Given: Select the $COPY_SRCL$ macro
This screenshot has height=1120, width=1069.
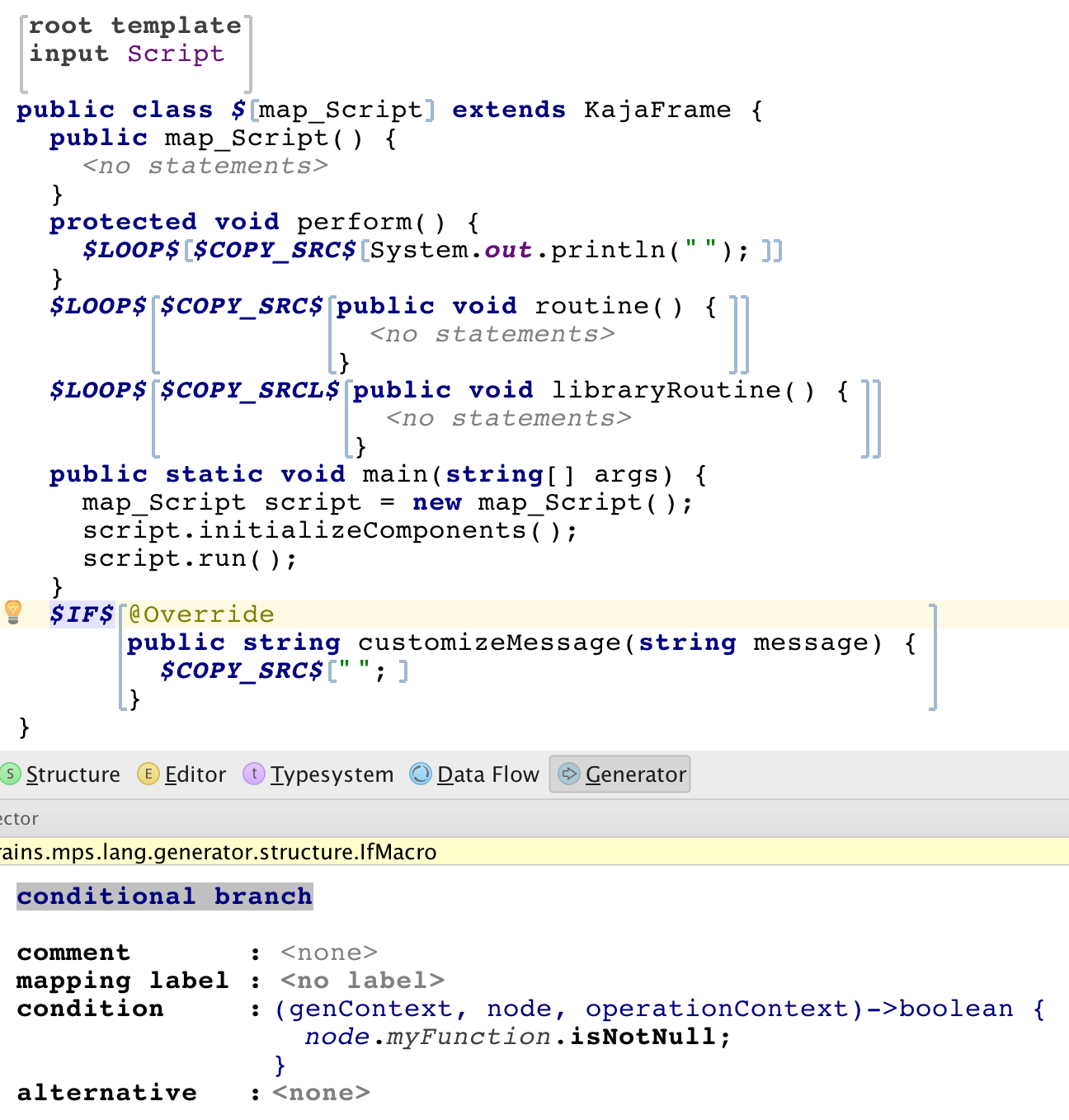Looking at the screenshot, I should pyautogui.click(x=249, y=390).
